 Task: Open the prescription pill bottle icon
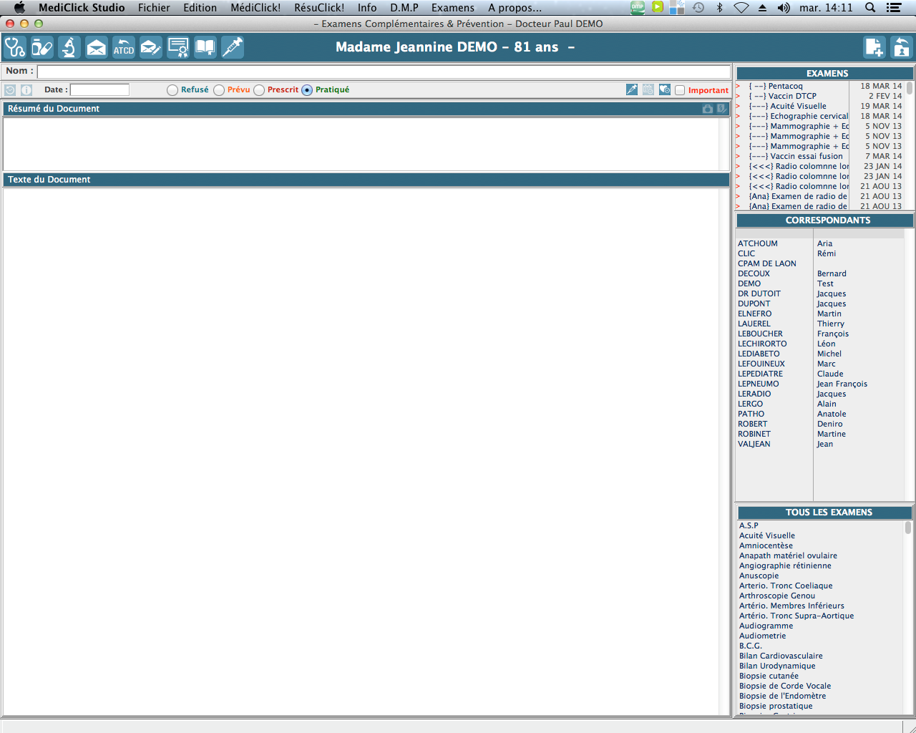[x=42, y=47]
